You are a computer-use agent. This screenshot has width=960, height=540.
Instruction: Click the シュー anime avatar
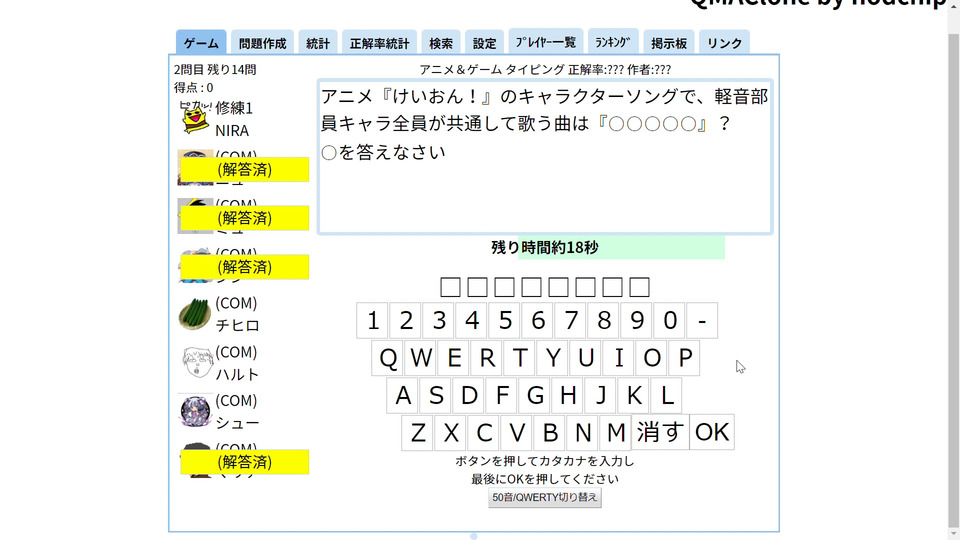(195, 411)
